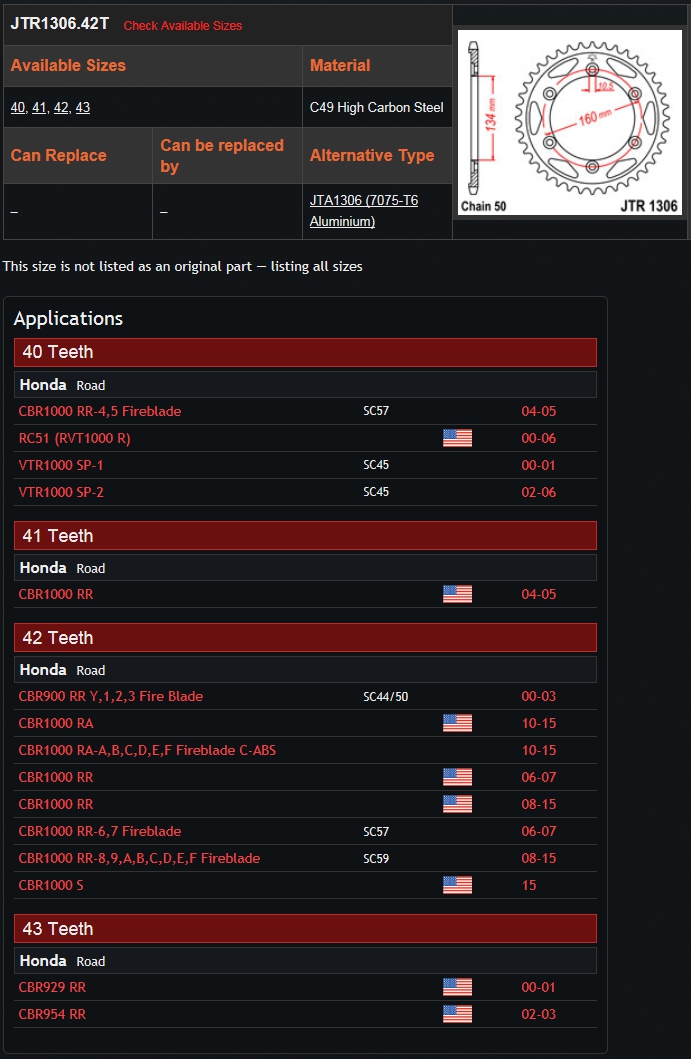
Task: Click the 40 Teeth section header
Action: click(305, 353)
